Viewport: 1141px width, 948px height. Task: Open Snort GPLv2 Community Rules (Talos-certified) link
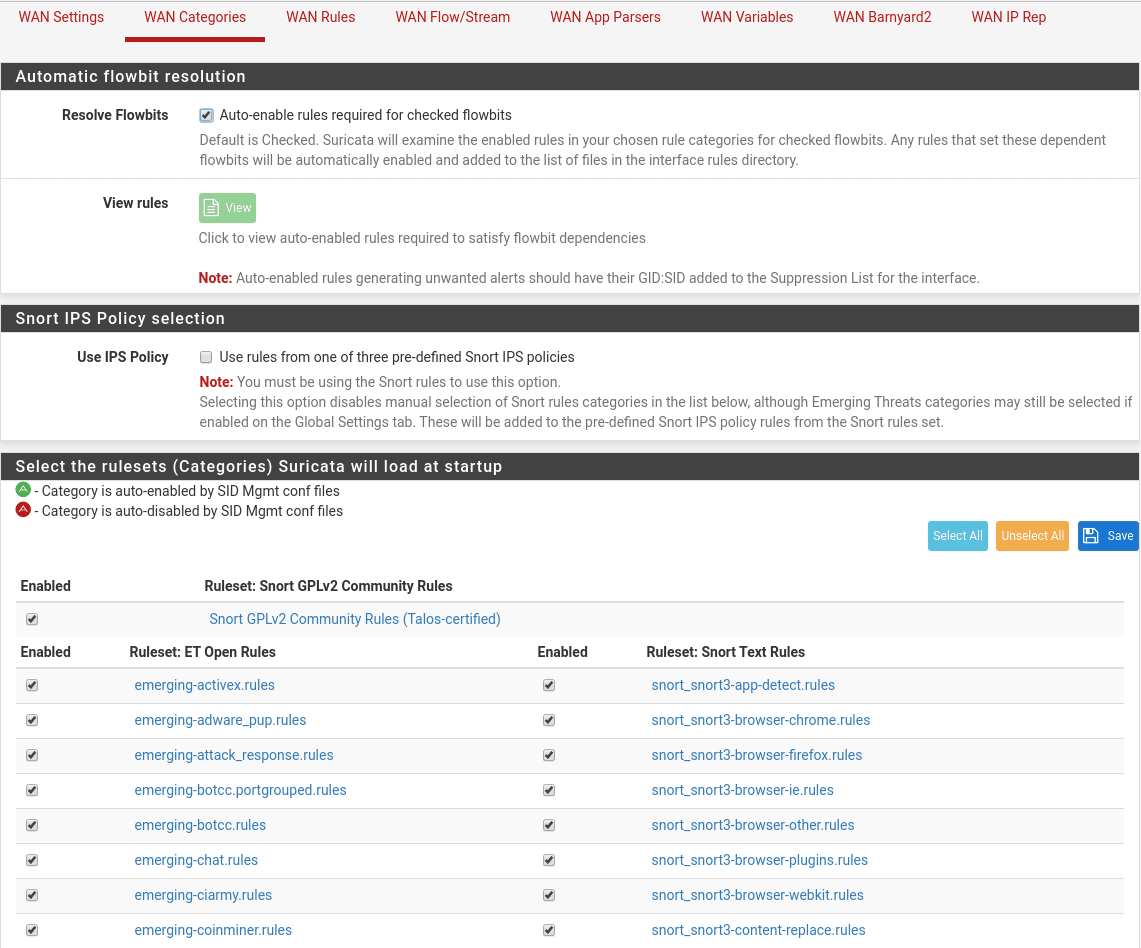(355, 619)
